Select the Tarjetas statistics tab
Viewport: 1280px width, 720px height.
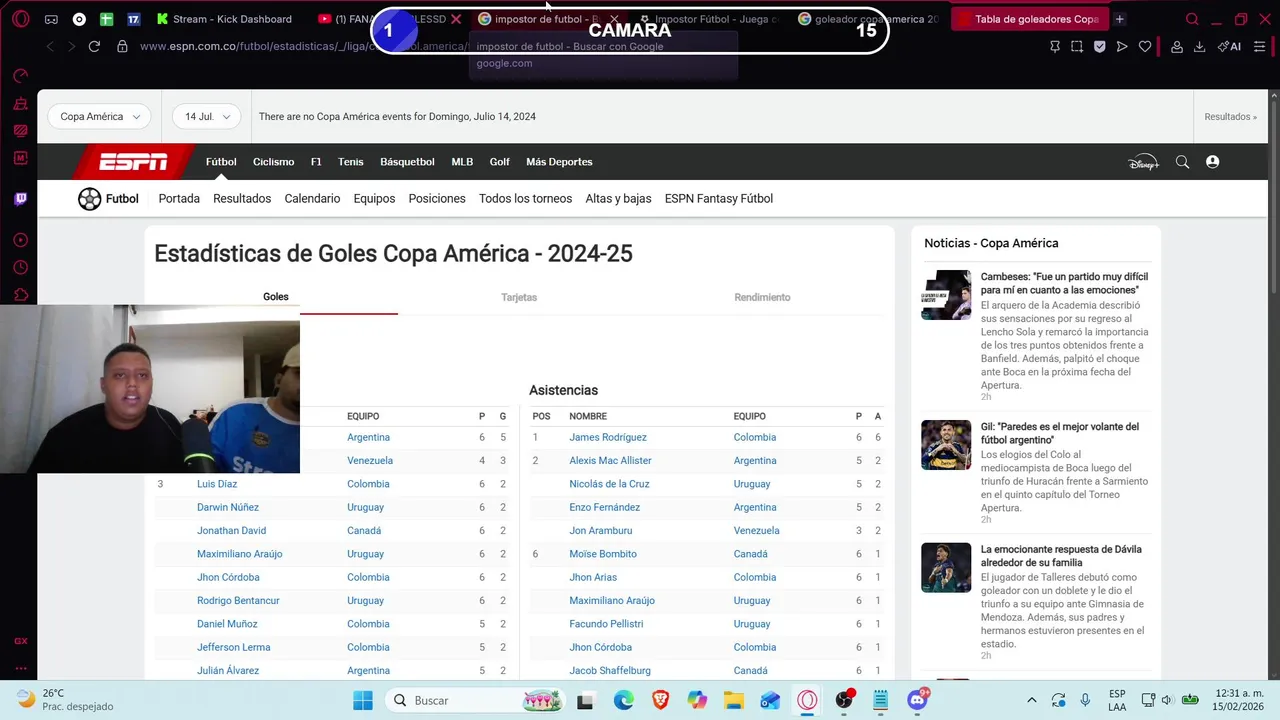pyautogui.click(x=519, y=297)
